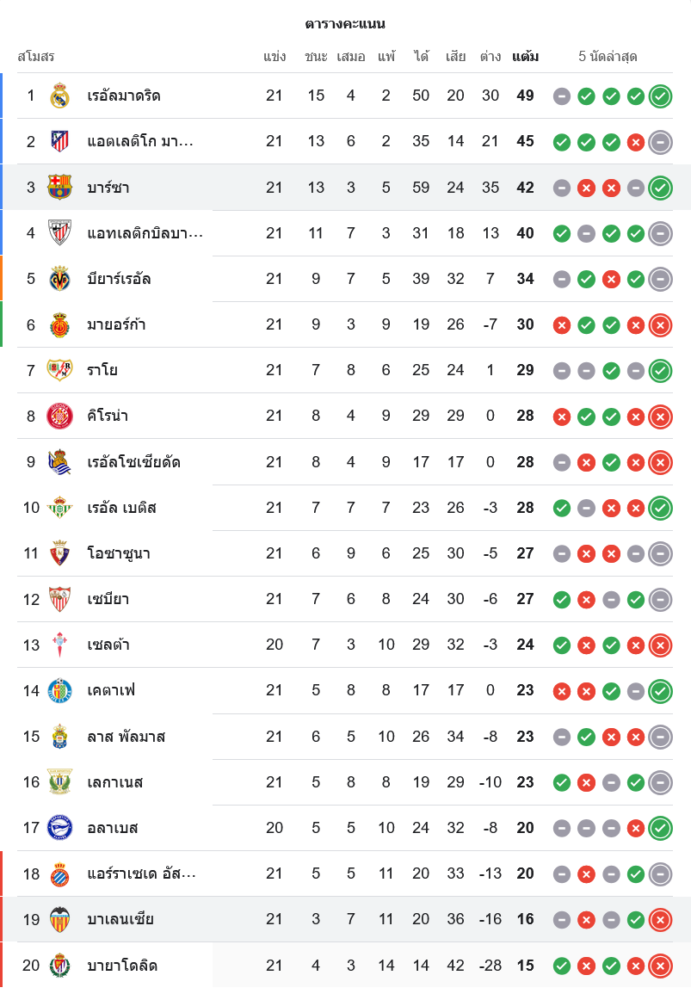The image size is (691, 1000).
Task: Click the สโมสร club column header
Action: point(36,57)
